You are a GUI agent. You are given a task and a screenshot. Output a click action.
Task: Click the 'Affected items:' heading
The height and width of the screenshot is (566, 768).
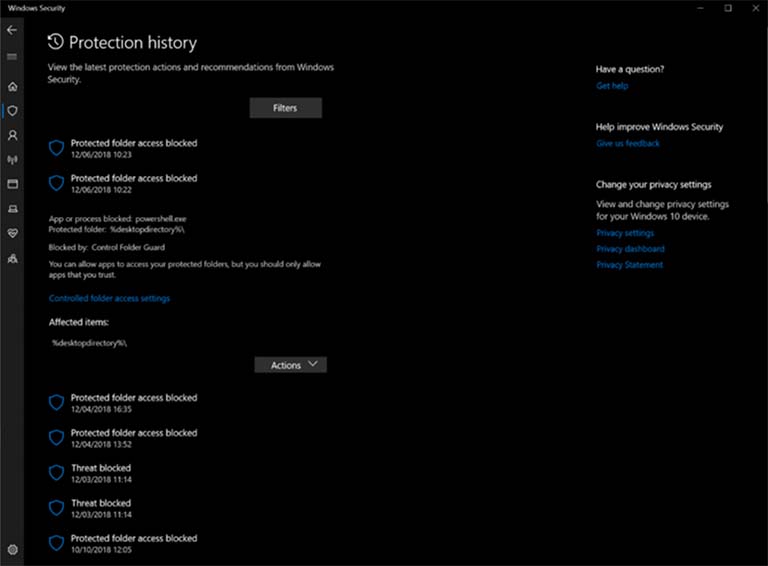[78, 322]
